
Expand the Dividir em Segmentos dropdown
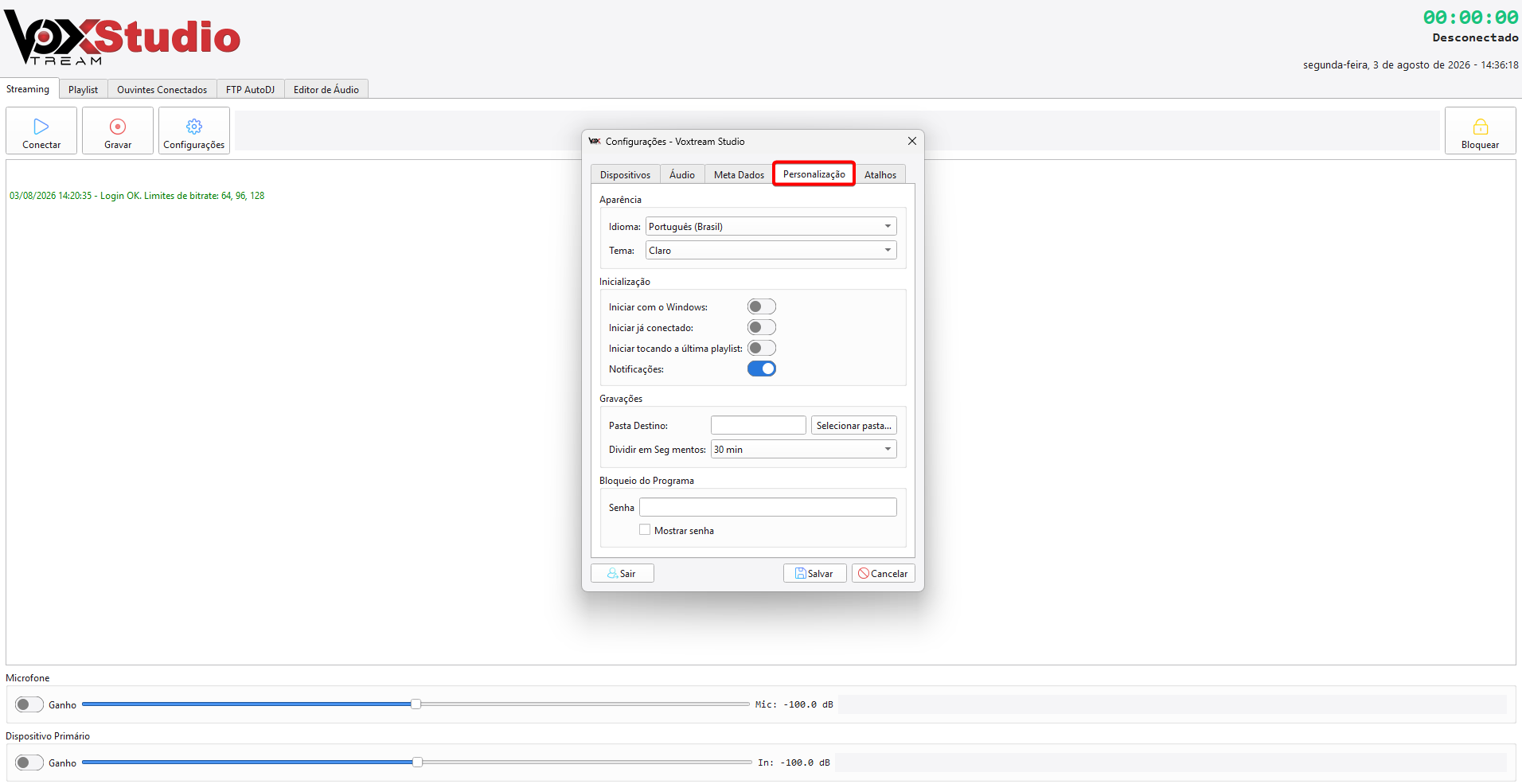tap(803, 449)
